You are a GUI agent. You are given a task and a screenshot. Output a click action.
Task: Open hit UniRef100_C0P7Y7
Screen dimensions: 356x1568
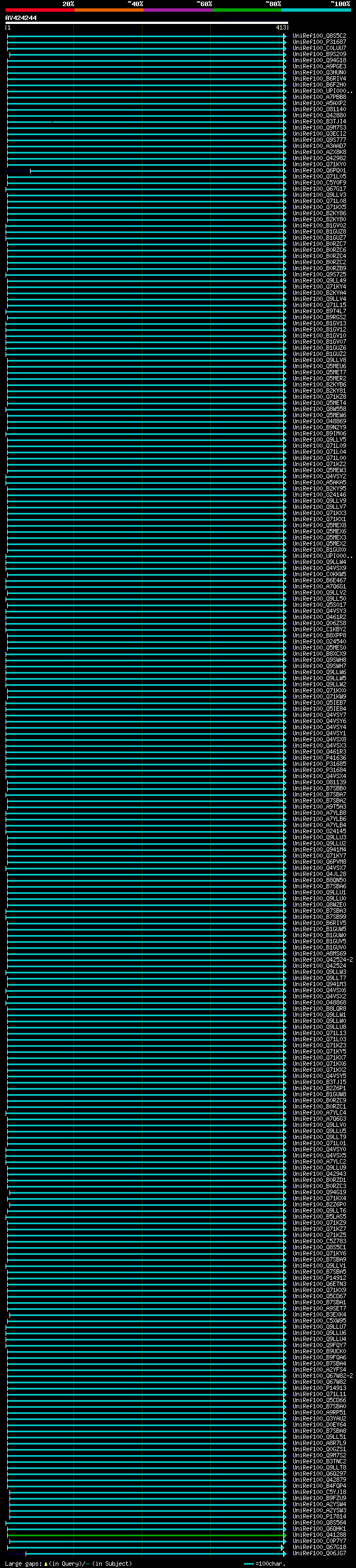point(319,1541)
